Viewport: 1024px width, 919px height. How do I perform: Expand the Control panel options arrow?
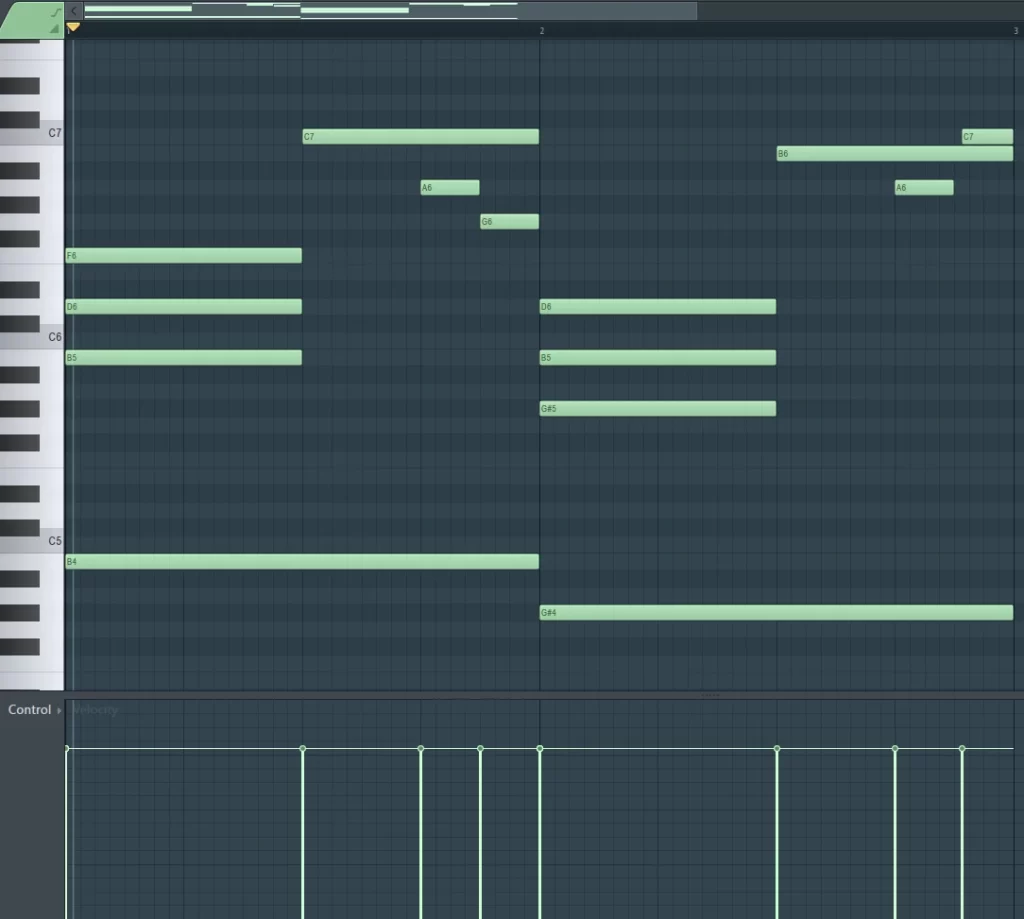(57, 709)
